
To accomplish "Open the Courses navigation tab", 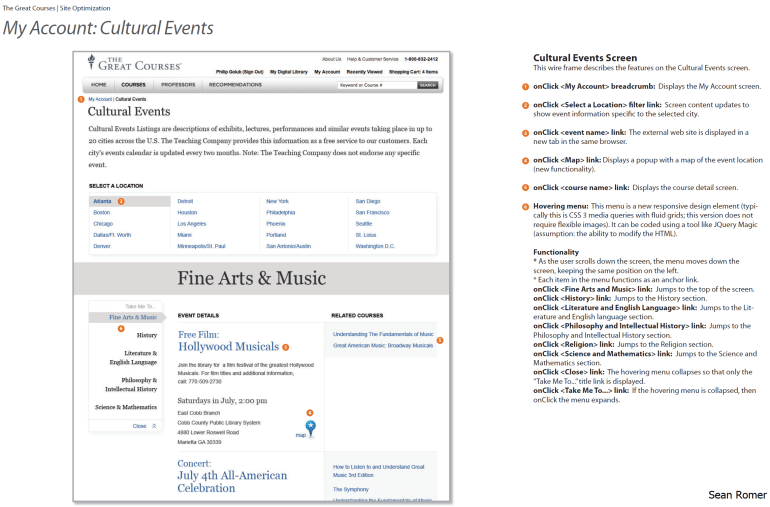I will (133, 85).
